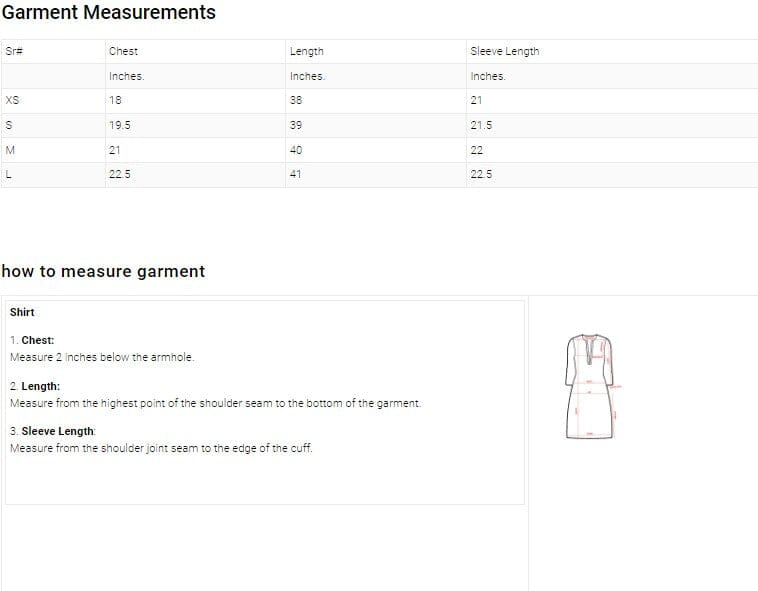Click "Measure 2 inches below the armhole" text
The image size is (758, 591).
point(102,357)
